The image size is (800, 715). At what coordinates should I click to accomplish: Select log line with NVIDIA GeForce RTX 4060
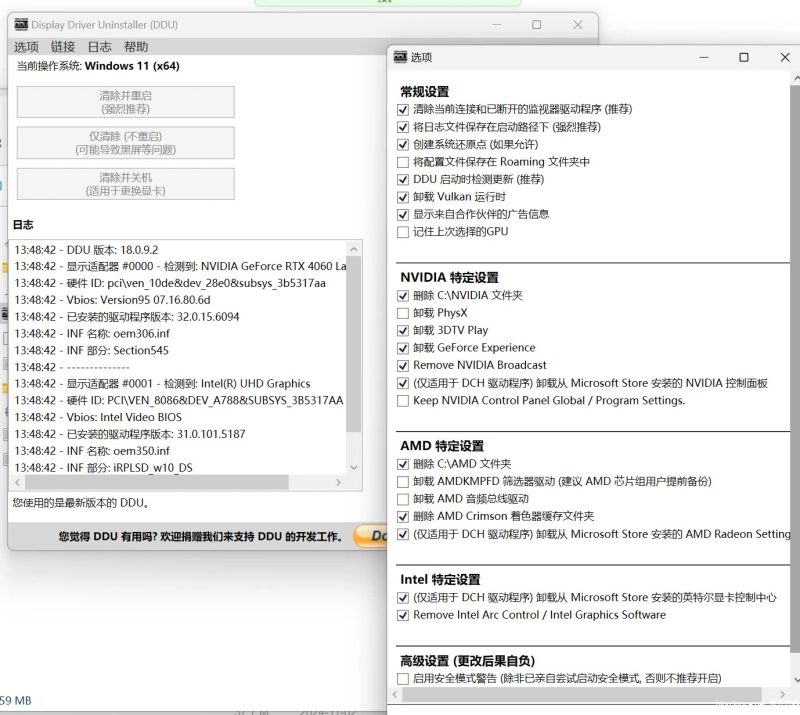click(178, 266)
